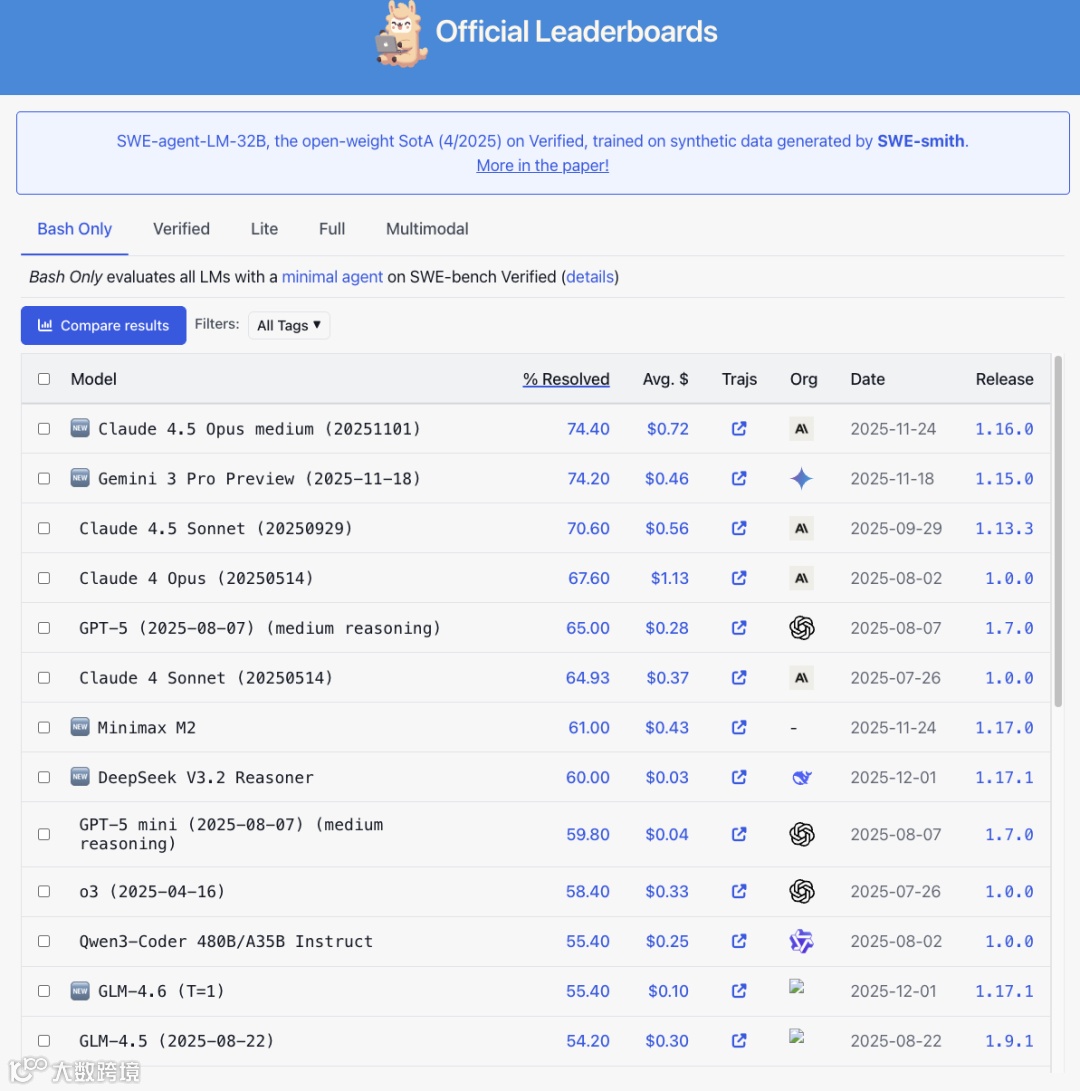1080x1091 pixels.
Task: Click the $0.03 average cost value
Action: coord(667,777)
